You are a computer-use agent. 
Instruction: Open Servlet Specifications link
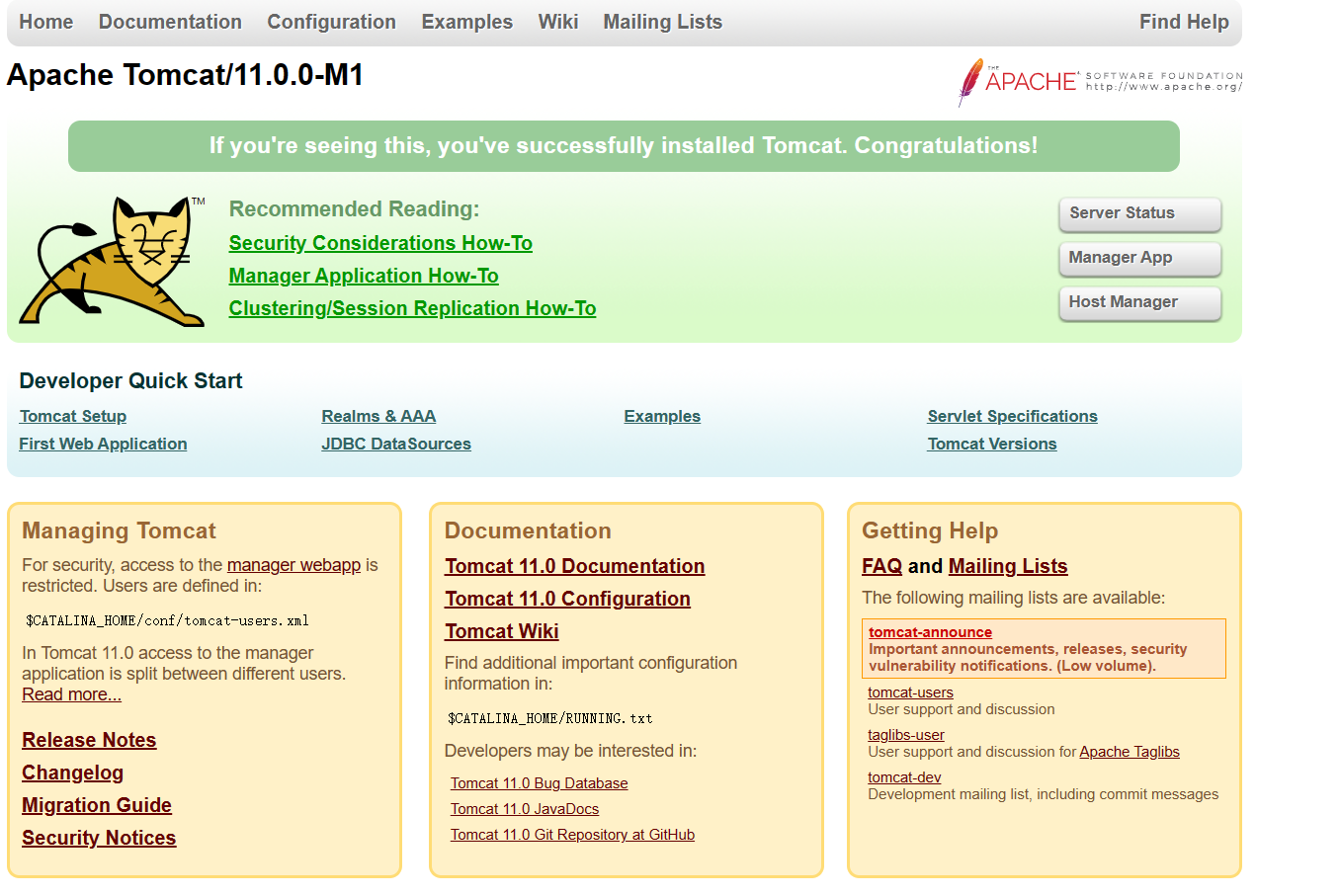(x=1012, y=417)
